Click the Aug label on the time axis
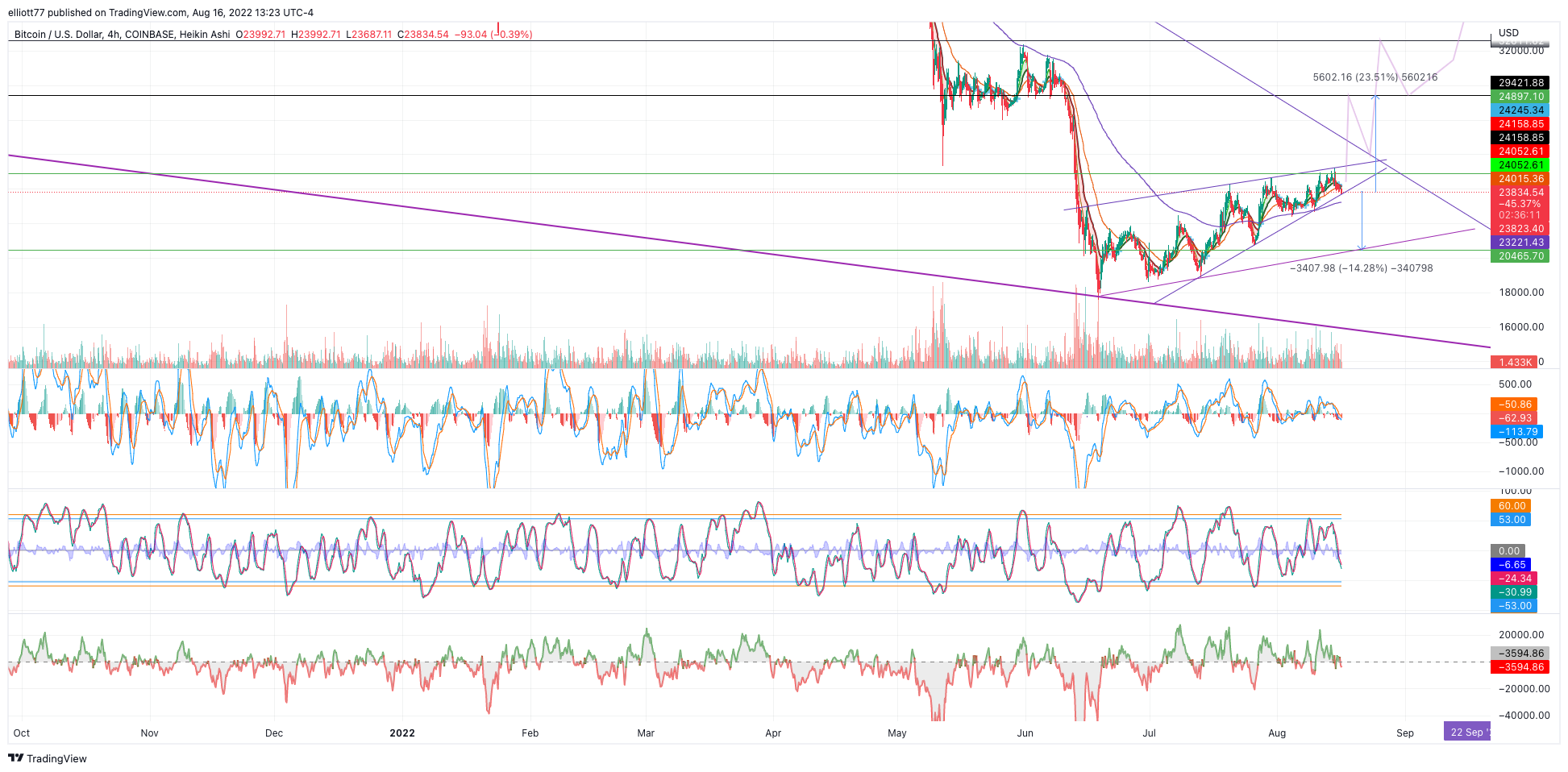1568x772 pixels. click(1277, 733)
